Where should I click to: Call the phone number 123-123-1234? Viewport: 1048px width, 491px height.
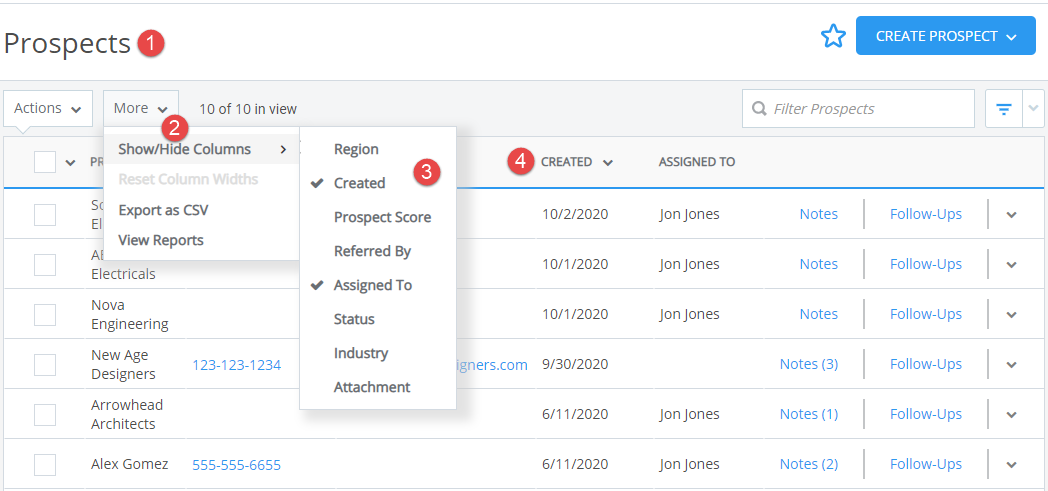tap(237, 365)
